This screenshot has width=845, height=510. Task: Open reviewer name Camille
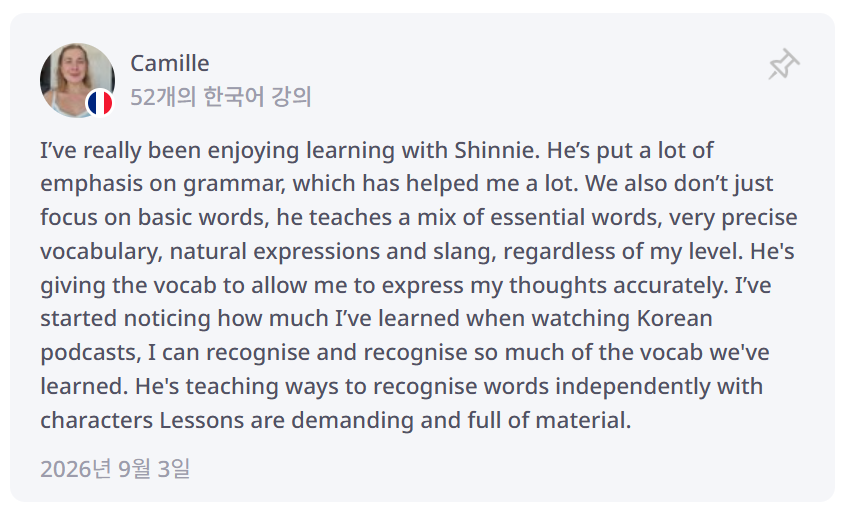tap(170, 63)
